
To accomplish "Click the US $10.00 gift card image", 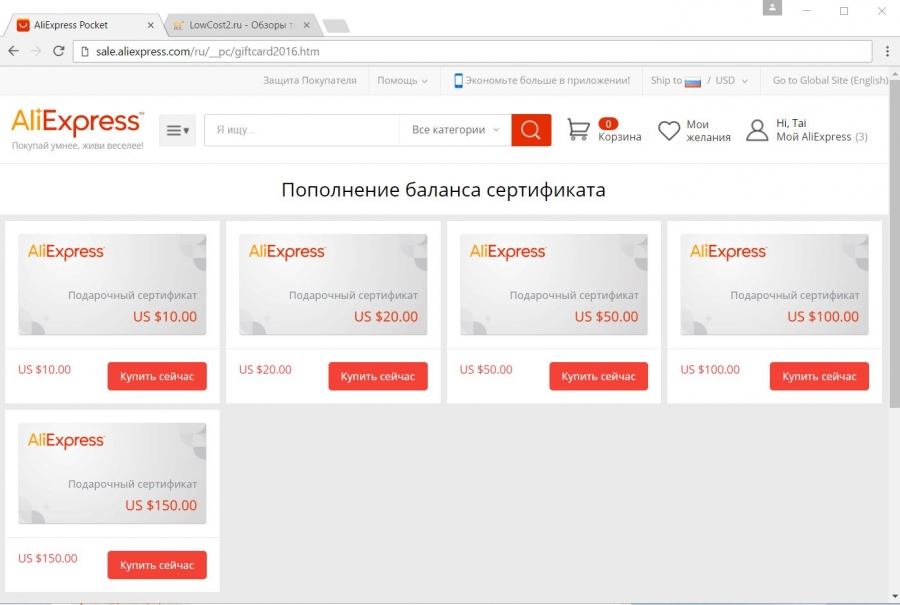I will [x=112, y=284].
